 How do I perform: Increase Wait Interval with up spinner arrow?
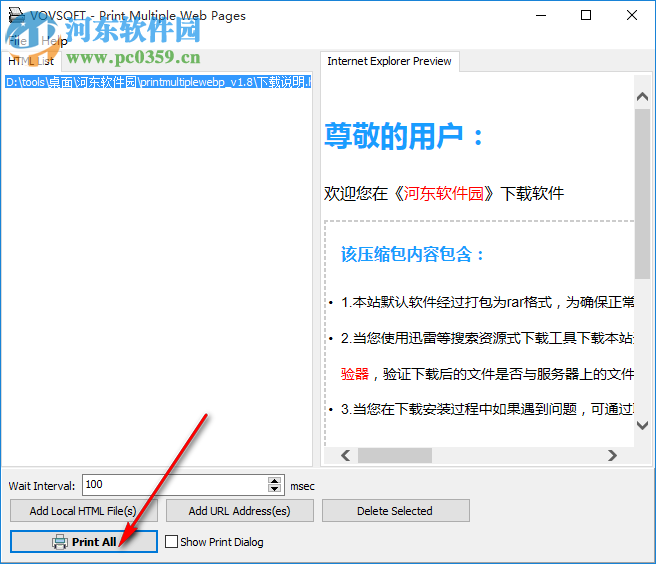(274, 481)
